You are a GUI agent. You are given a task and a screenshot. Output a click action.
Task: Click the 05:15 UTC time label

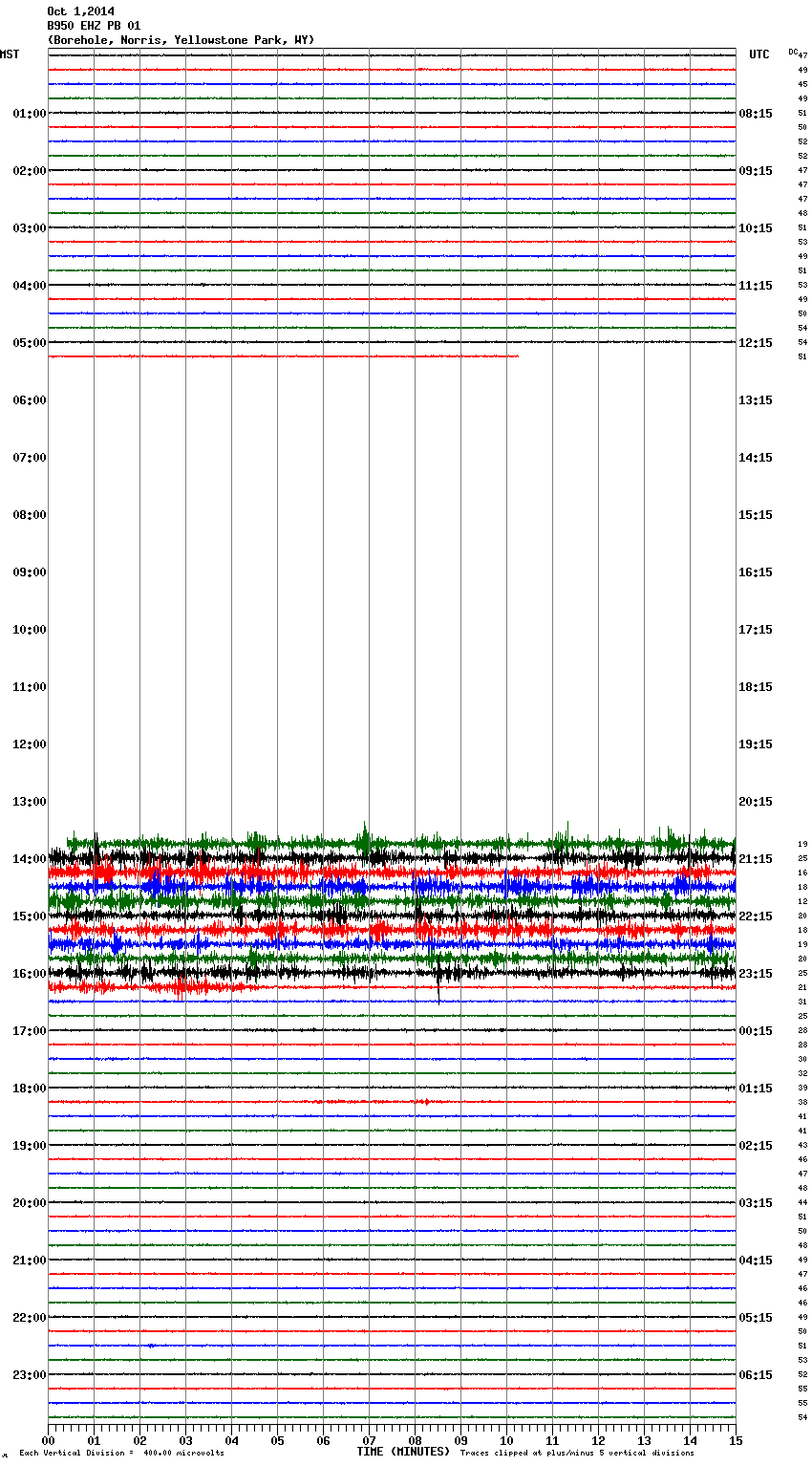pos(756,1318)
